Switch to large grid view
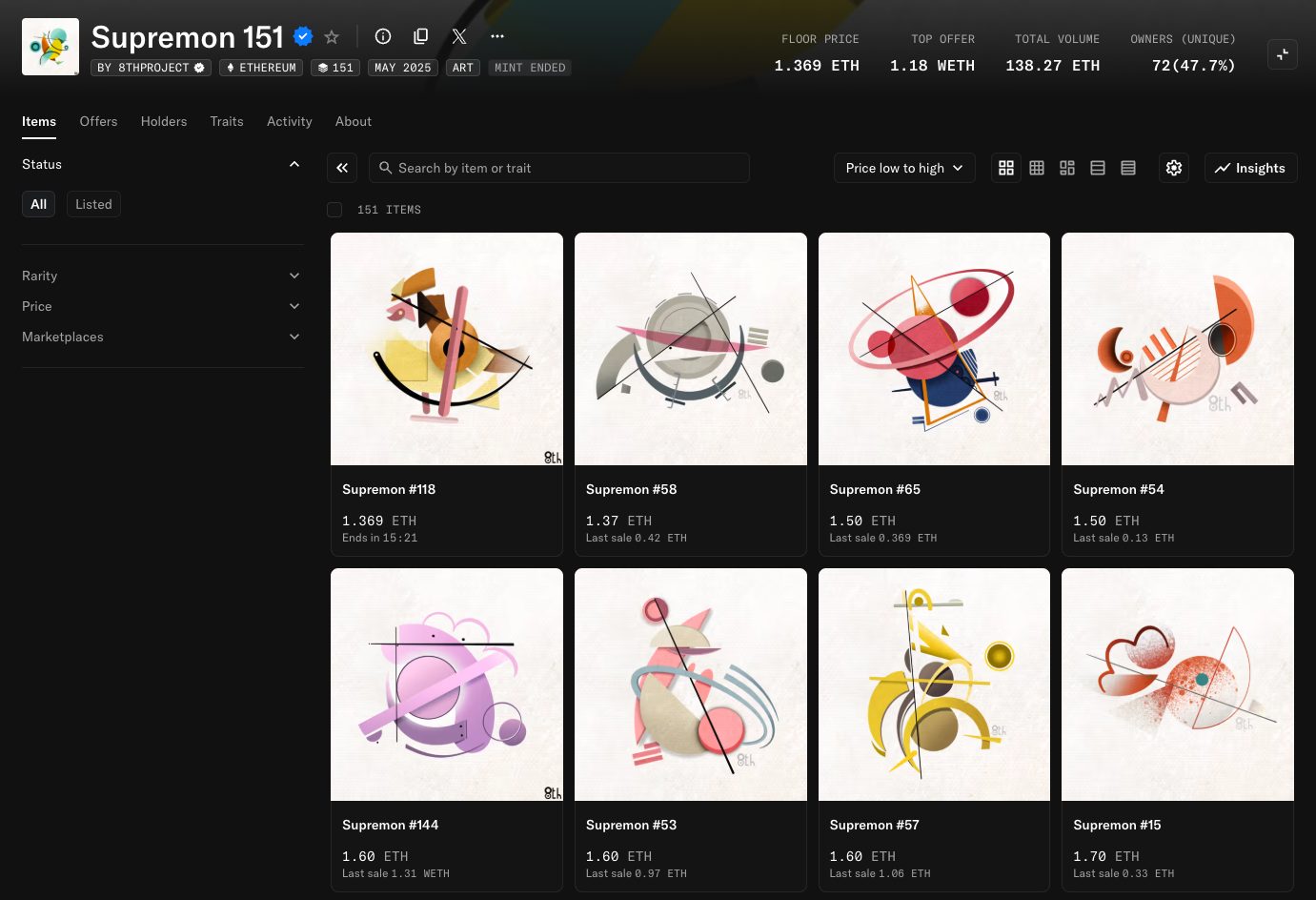1316x900 pixels. (x=1006, y=168)
